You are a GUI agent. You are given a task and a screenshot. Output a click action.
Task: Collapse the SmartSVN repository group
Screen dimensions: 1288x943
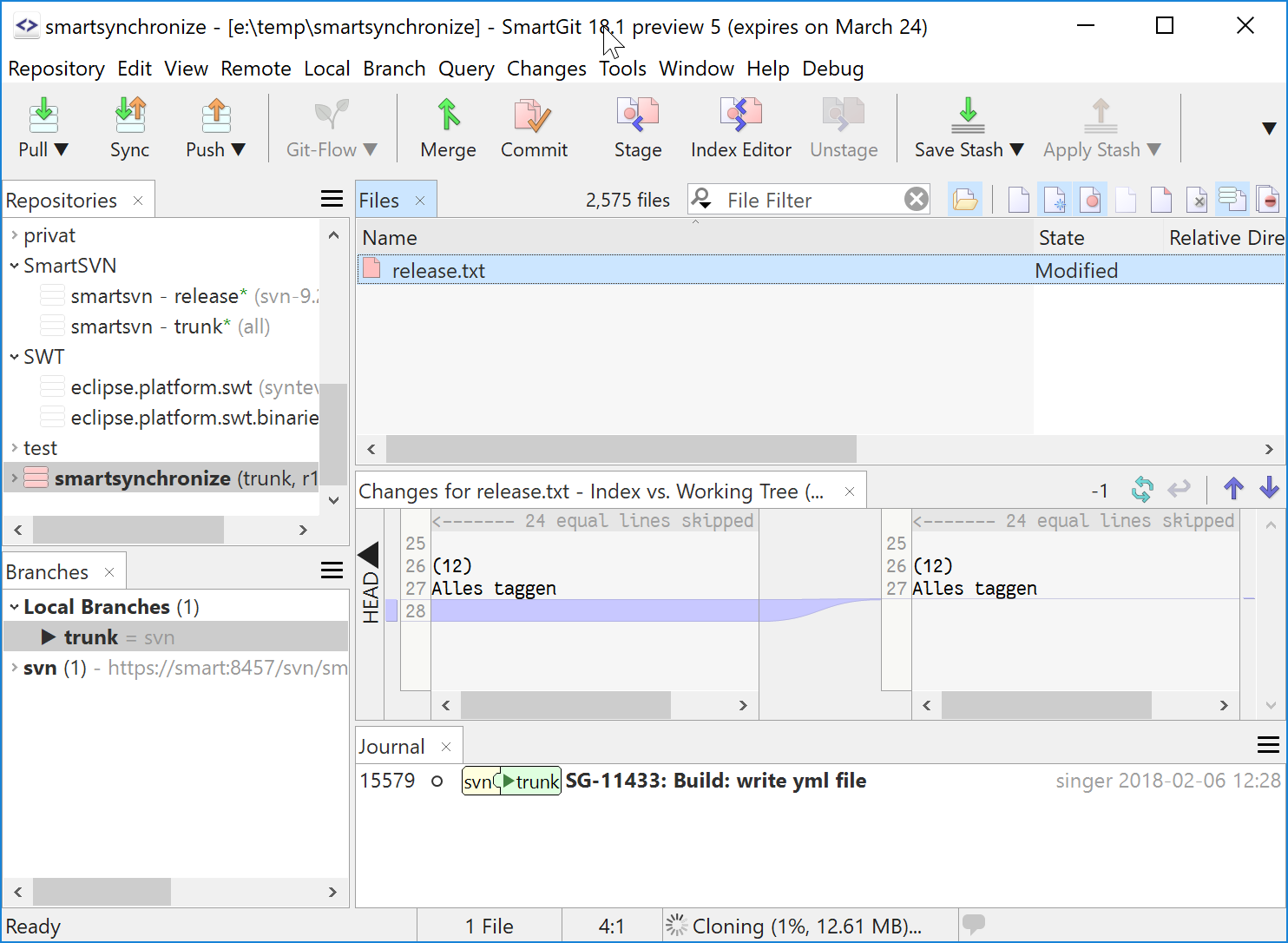tap(14, 266)
